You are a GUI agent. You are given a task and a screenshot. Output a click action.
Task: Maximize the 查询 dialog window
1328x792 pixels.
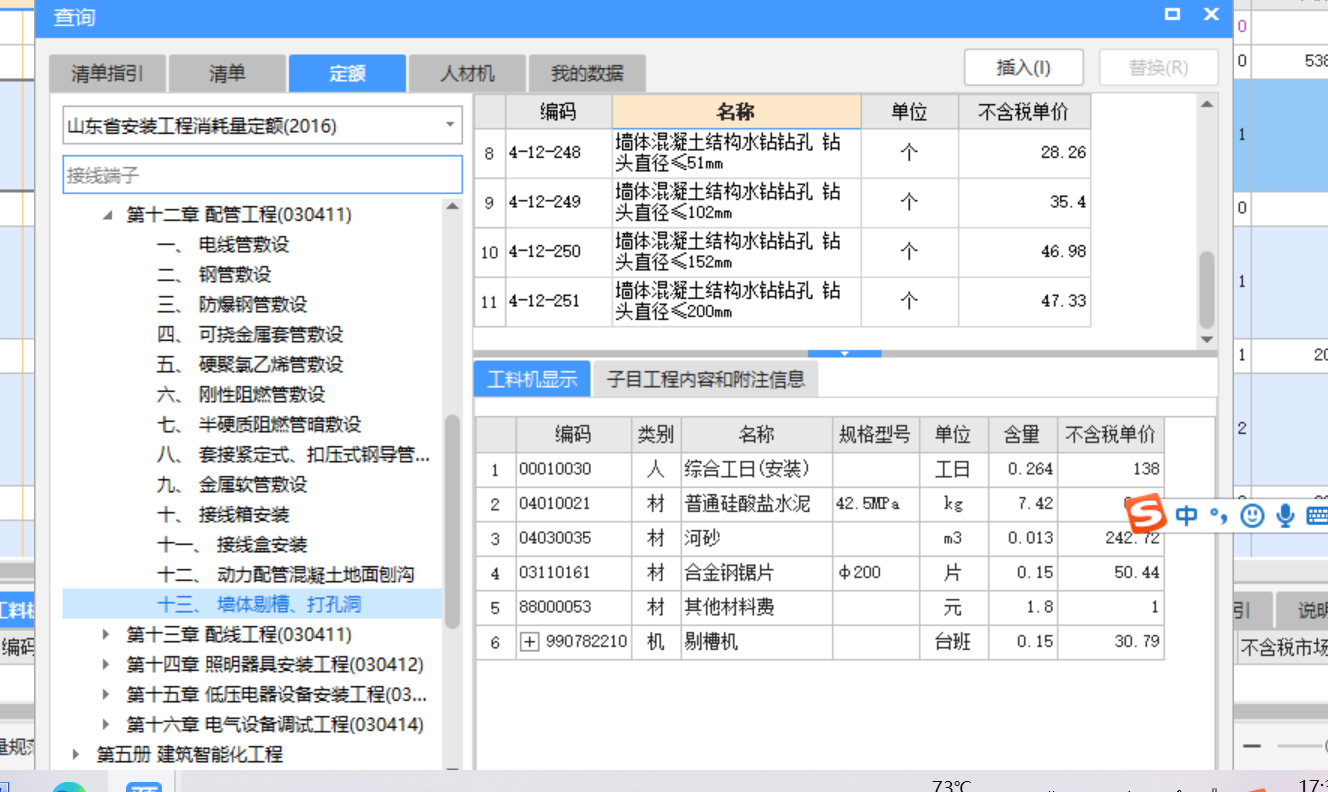[1173, 14]
